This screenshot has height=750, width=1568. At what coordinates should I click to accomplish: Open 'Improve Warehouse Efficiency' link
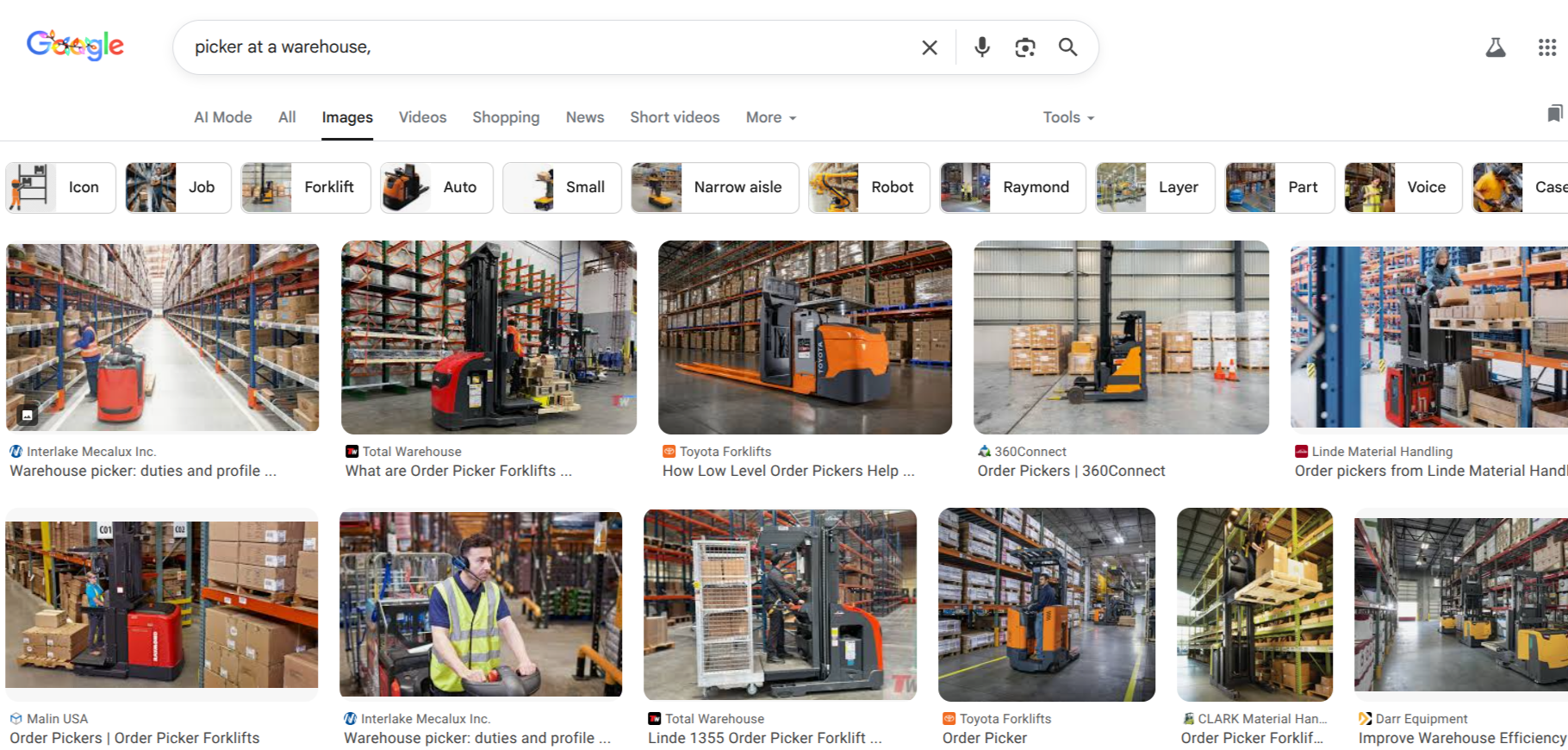point(1463,738)
